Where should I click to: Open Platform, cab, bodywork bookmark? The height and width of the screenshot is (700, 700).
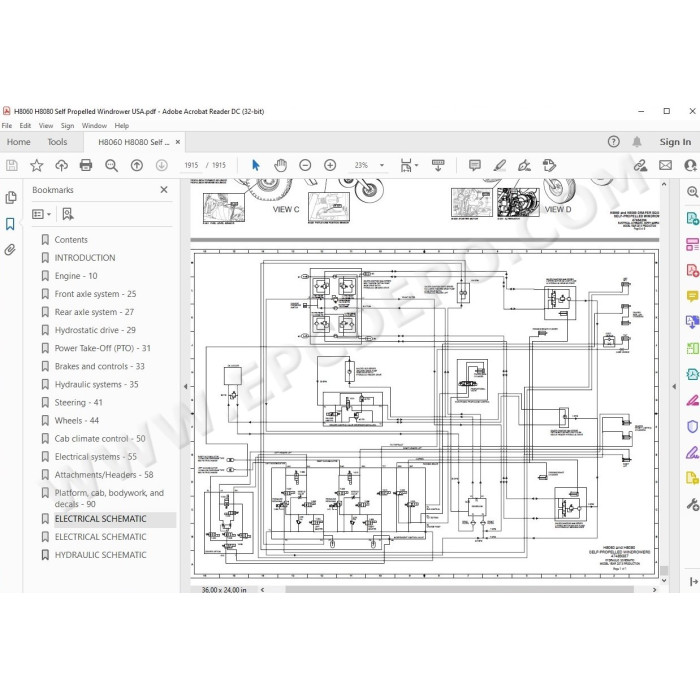coord(109,498)
